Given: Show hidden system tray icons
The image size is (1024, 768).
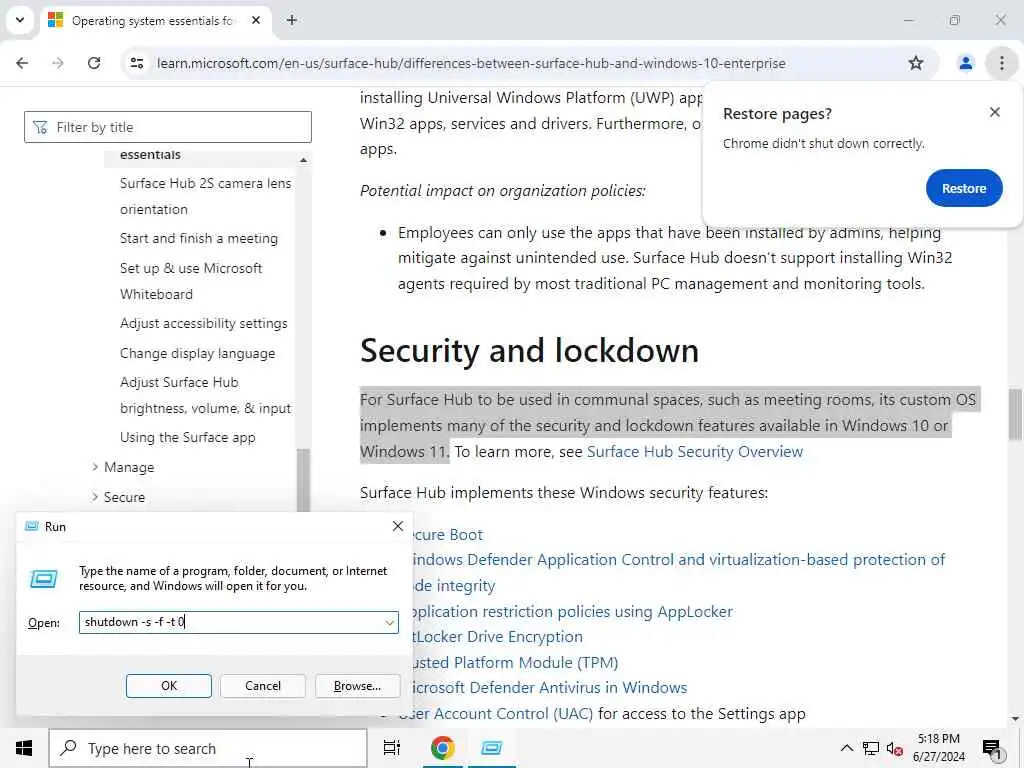Looking at the screenshot, I should point(846,748).
